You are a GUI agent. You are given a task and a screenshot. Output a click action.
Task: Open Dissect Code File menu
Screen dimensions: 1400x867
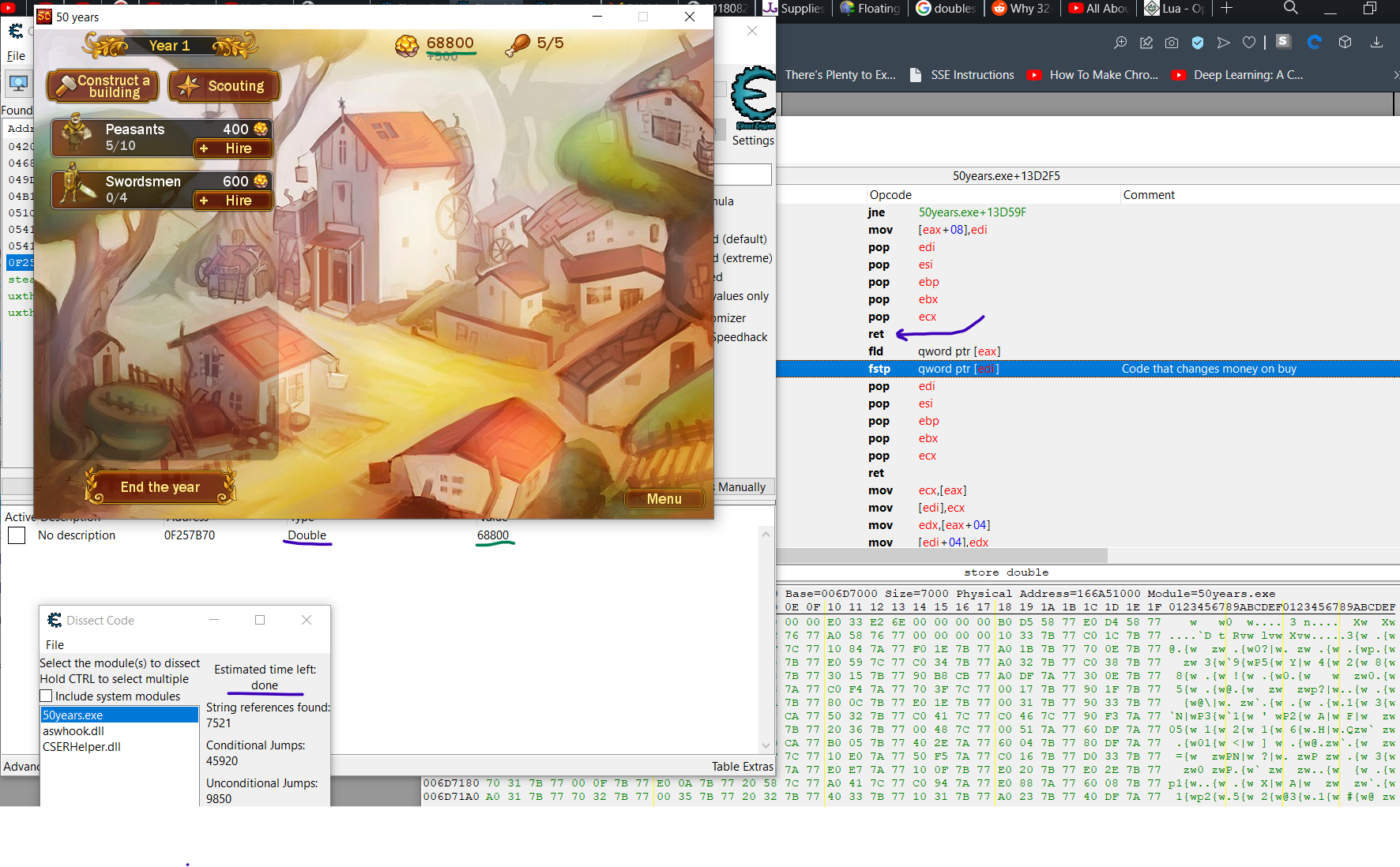coord(55,645)
